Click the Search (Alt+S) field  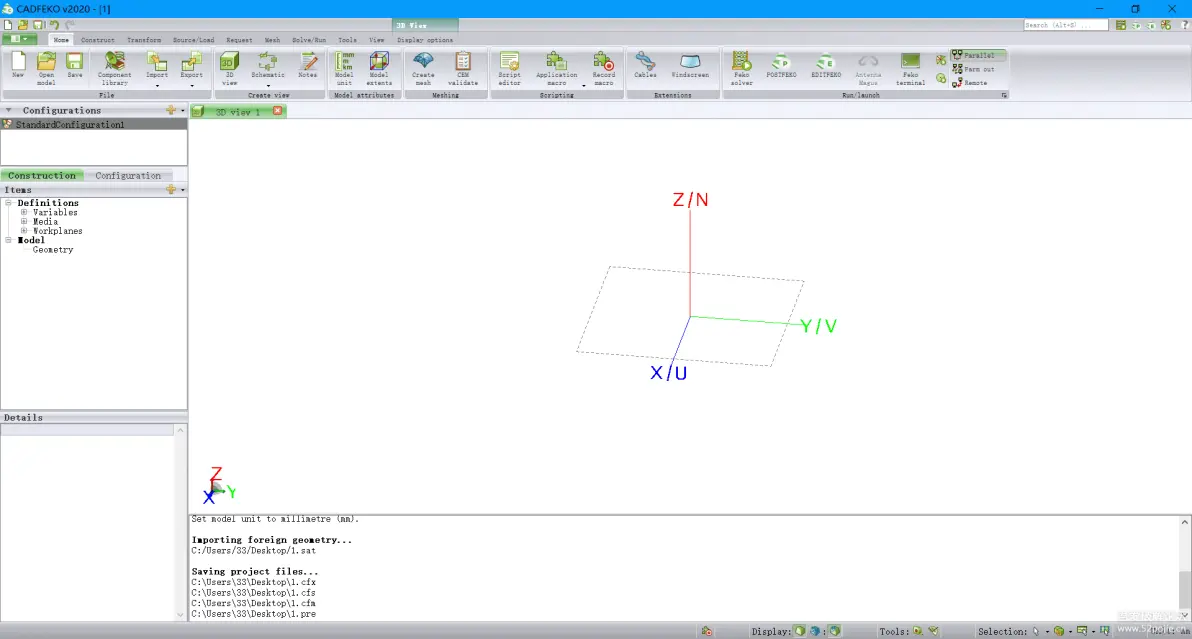point(1065,25)
